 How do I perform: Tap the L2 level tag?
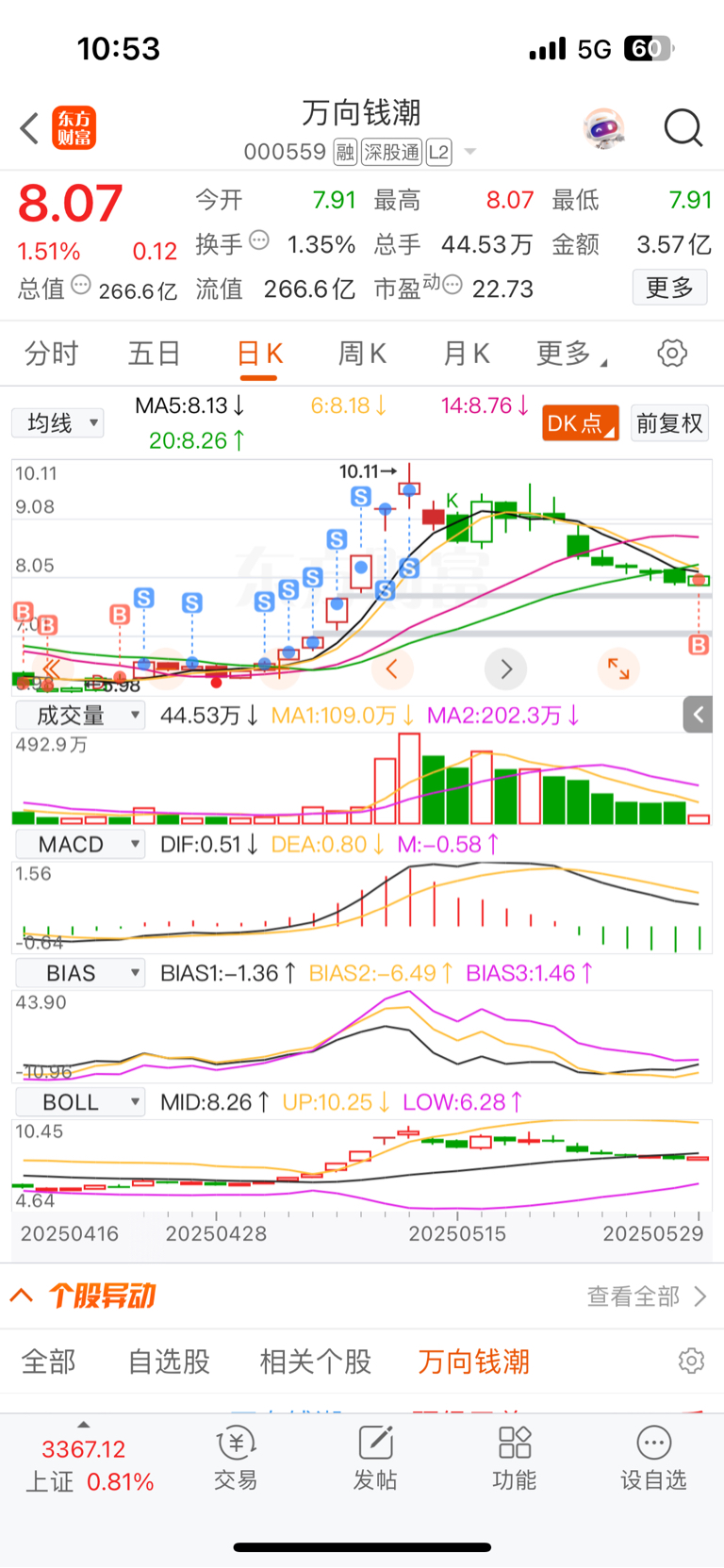point(439,152)
